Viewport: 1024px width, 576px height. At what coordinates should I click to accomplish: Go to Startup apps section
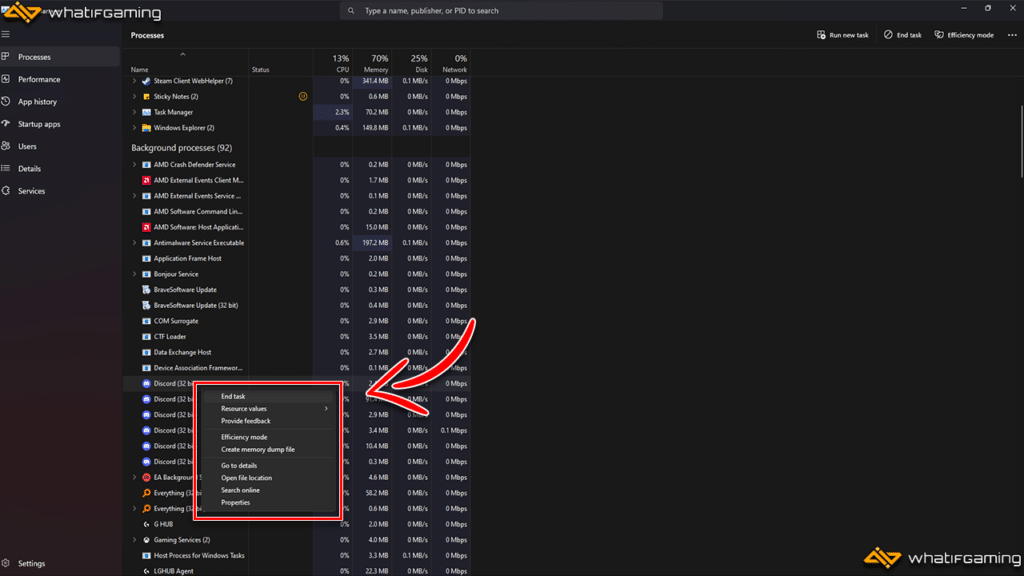click(x=38, y=124)
